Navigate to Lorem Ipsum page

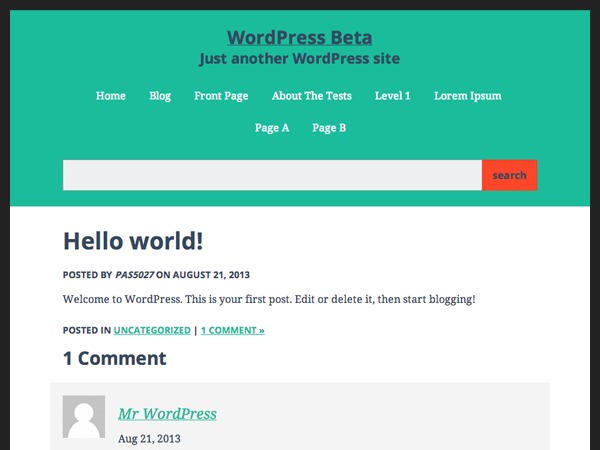(468, 96)
